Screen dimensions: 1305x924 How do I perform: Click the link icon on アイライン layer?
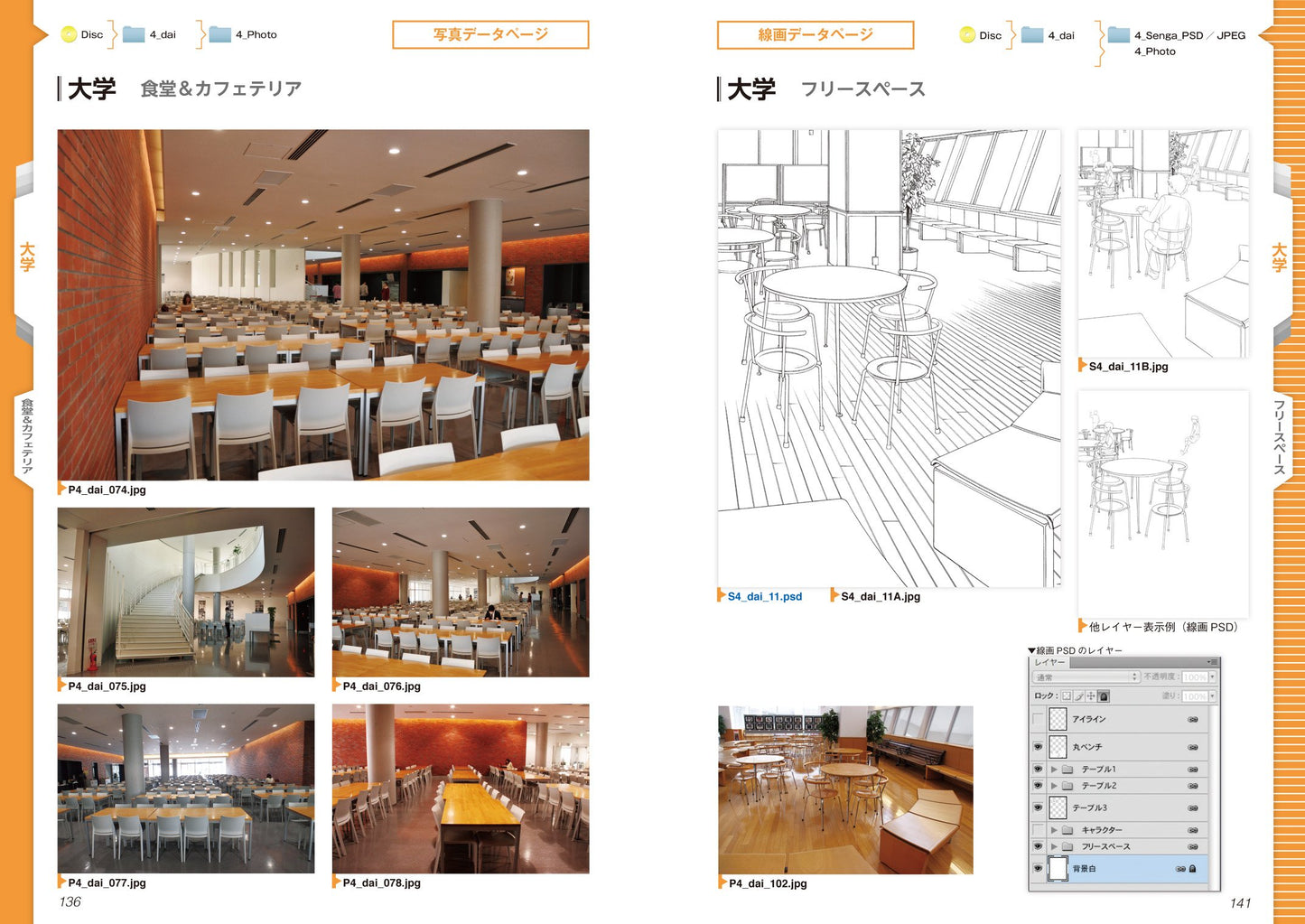pyautogui.click(x=1193, y=720)
